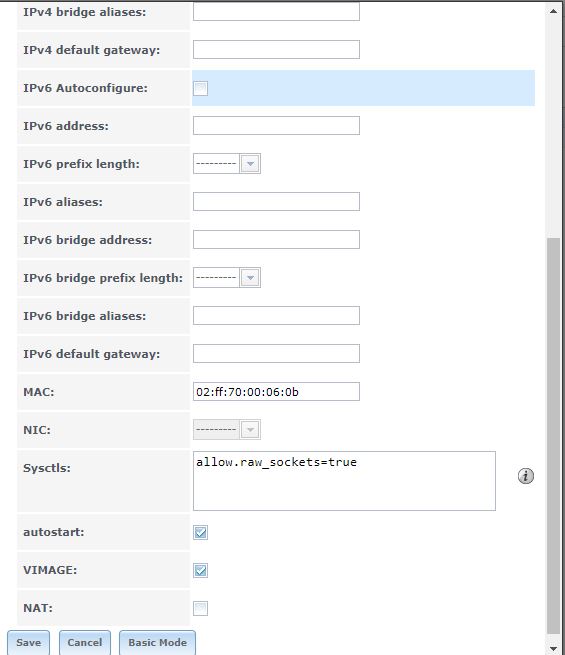The height and width of the screenshot is (655, 565).
Task: Focus the MAC address field
Action: [276, 392]
